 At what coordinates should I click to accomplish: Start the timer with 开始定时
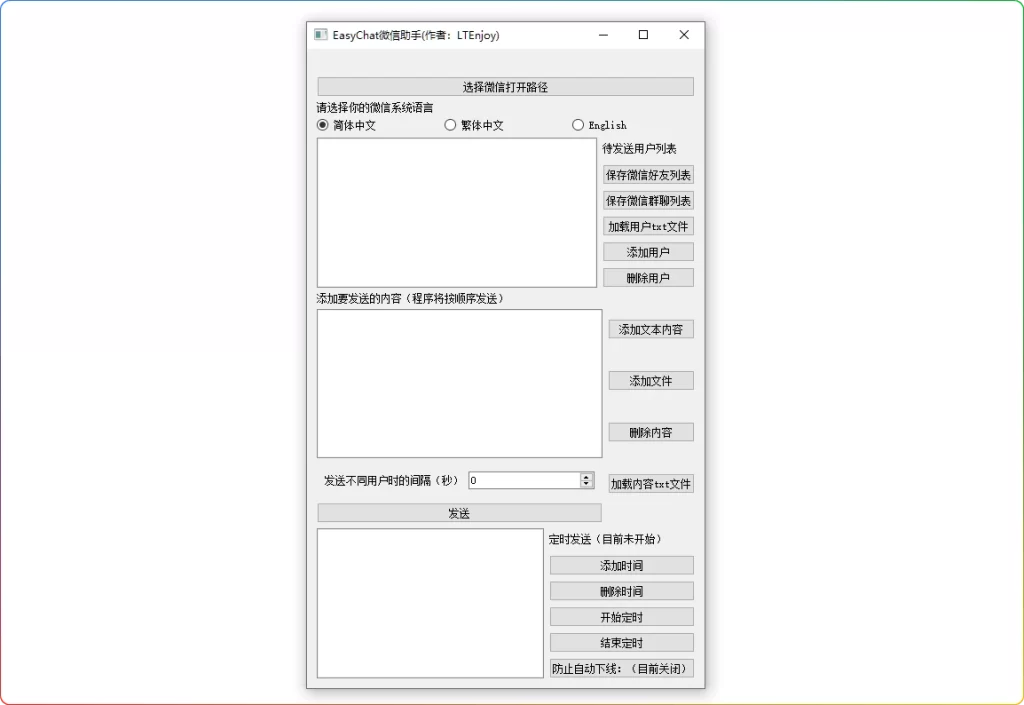coord(622,617)
